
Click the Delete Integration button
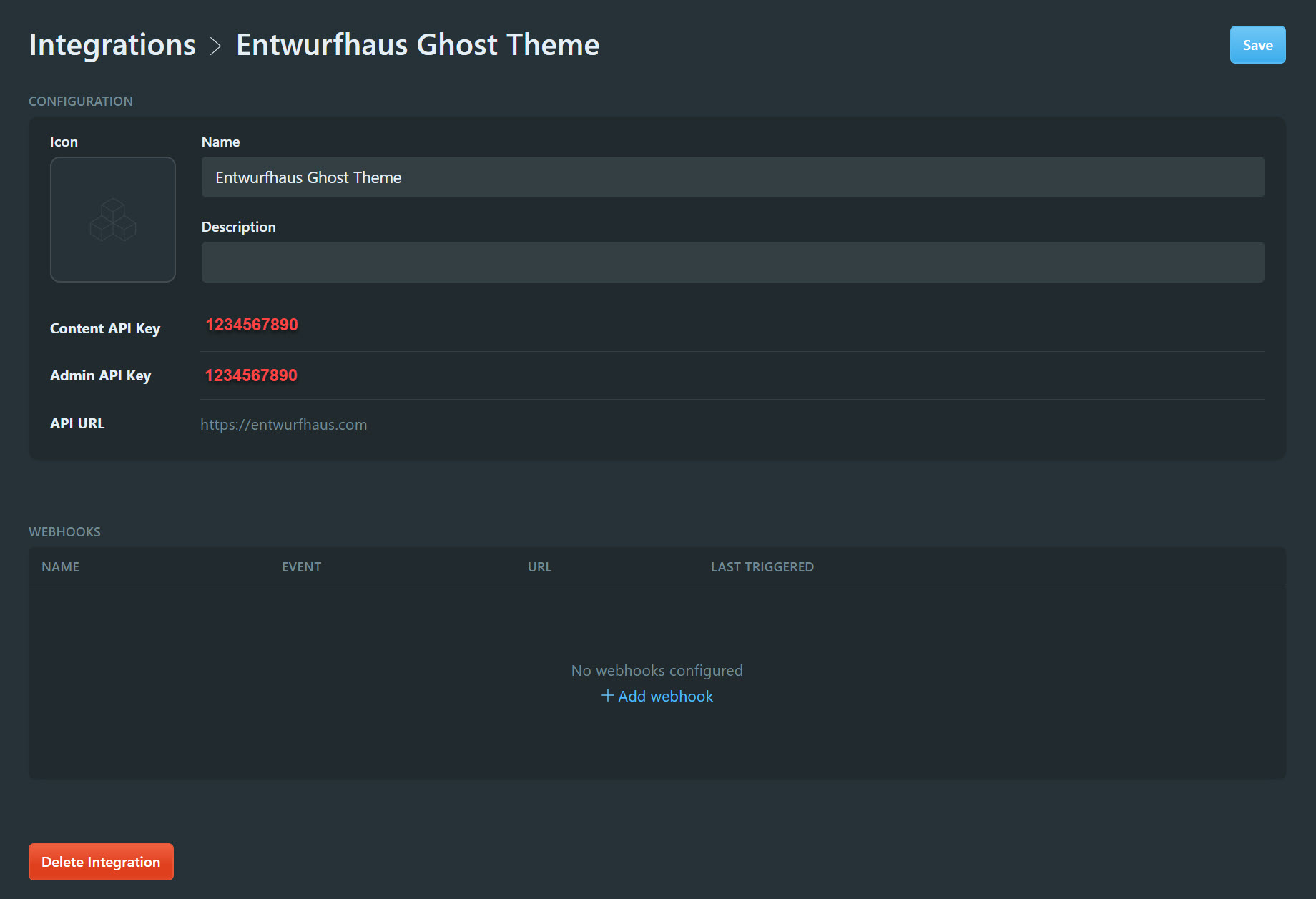point(101,862)
